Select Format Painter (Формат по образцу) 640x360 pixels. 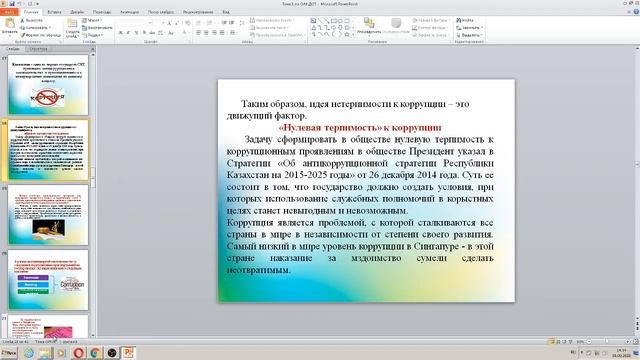(x=40, y=35)
